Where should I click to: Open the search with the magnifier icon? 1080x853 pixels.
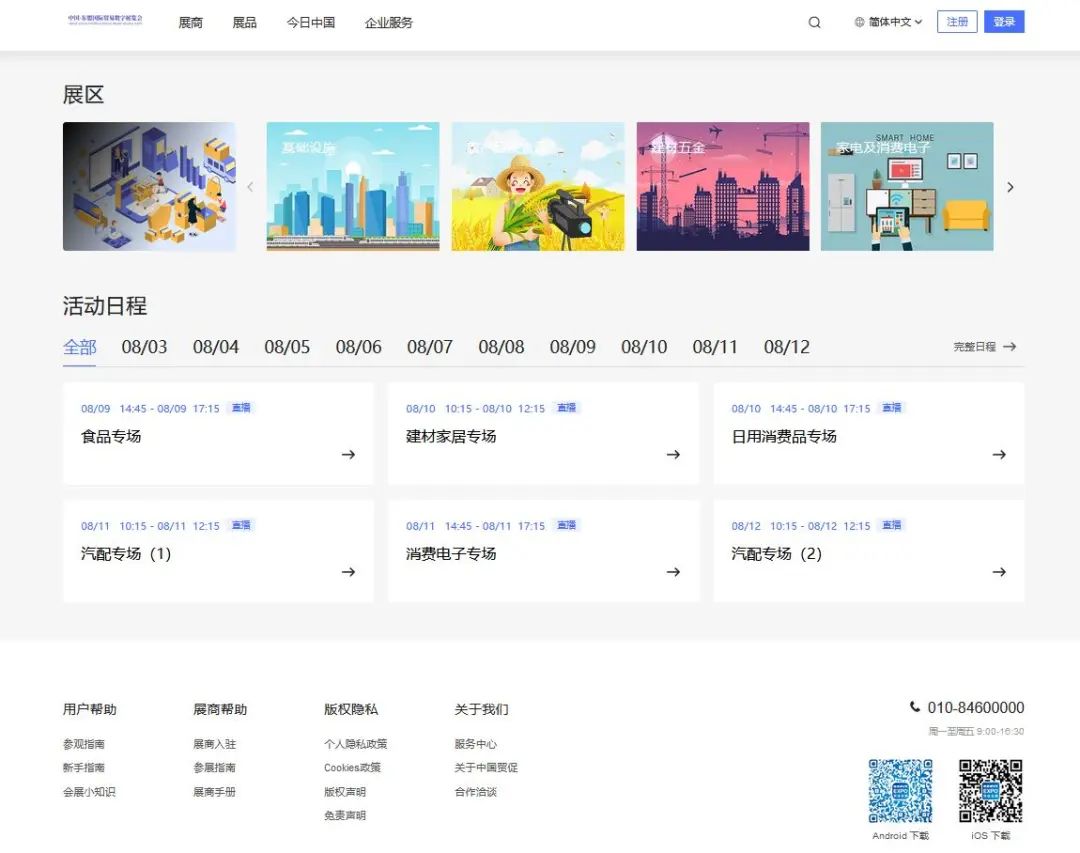pyautogui.click(x=814, y=21)
